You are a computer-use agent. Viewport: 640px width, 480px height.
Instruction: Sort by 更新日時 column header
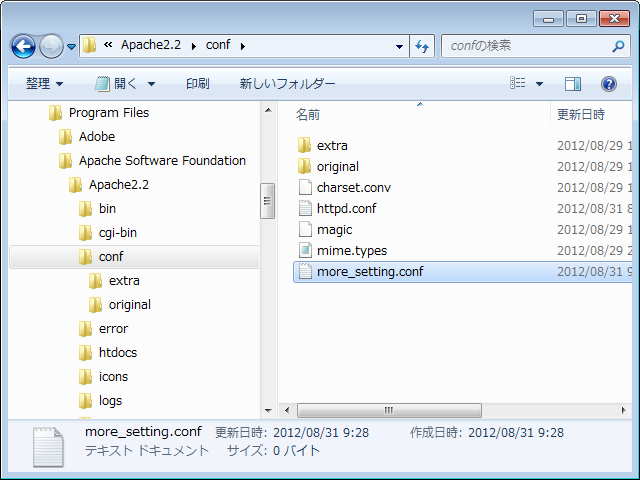point(581,115)
